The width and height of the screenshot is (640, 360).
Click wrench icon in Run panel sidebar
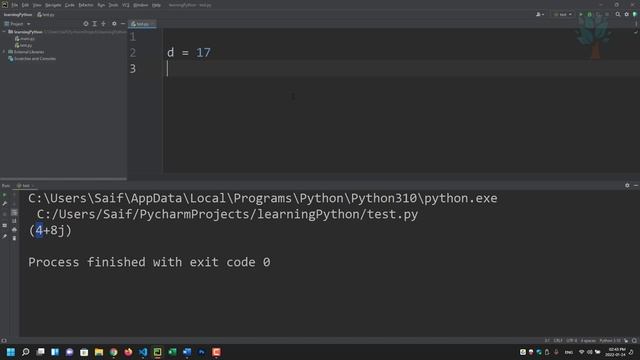4,204
